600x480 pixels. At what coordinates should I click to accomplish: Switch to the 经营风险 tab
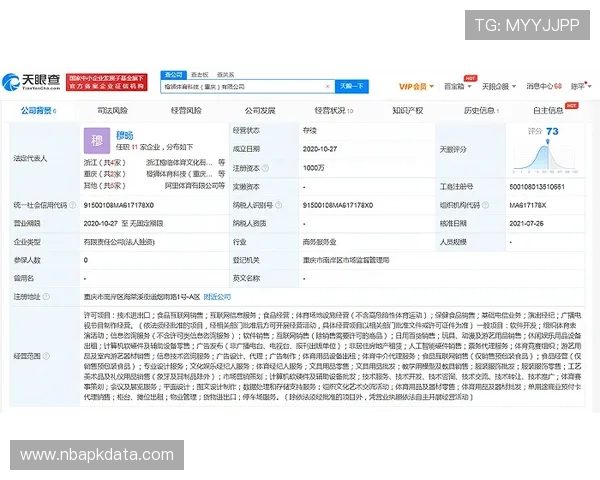point(186,111)
